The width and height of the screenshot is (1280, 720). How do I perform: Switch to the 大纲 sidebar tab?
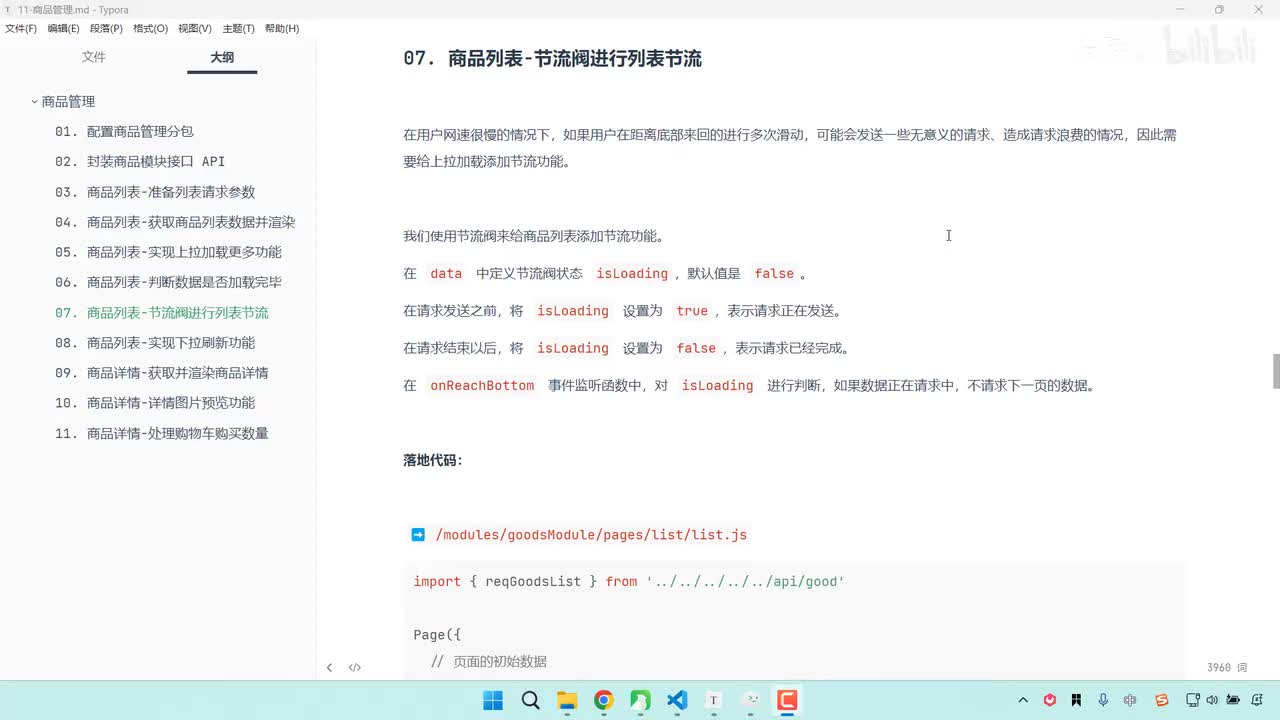(222, 57)
